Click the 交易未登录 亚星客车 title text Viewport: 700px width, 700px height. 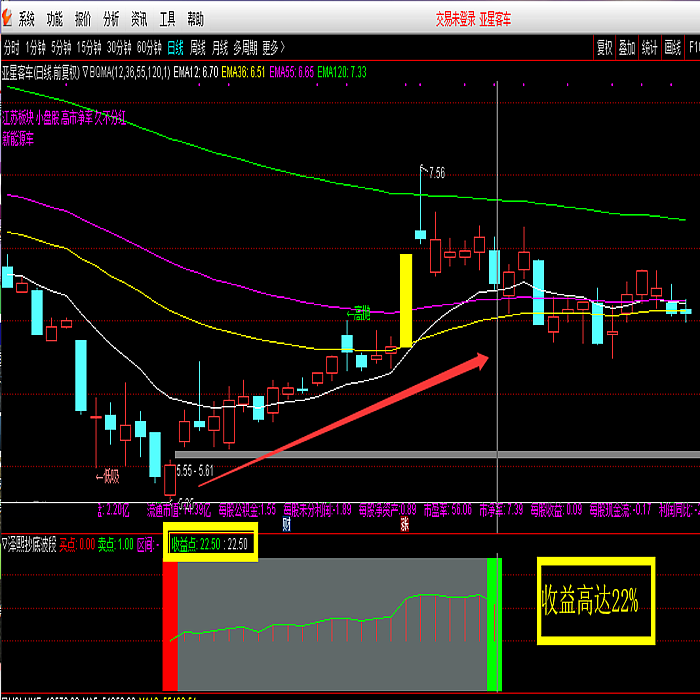pos(473,19)
